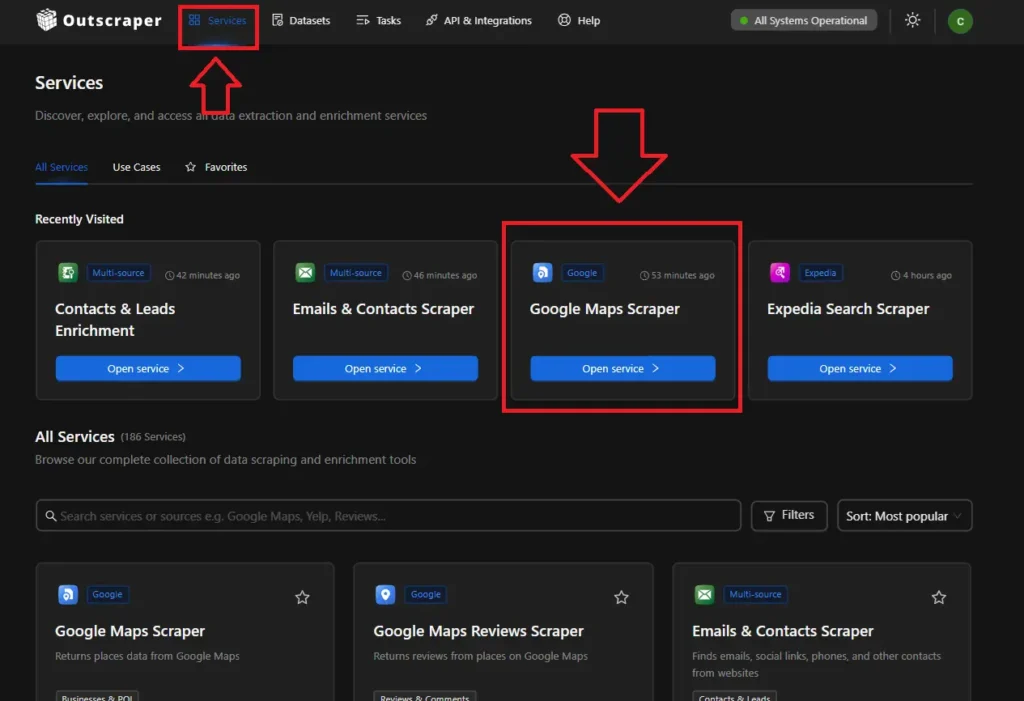Open the Filters panel
This screenshot has width=1024, height=701.
(x=789, y=515)
